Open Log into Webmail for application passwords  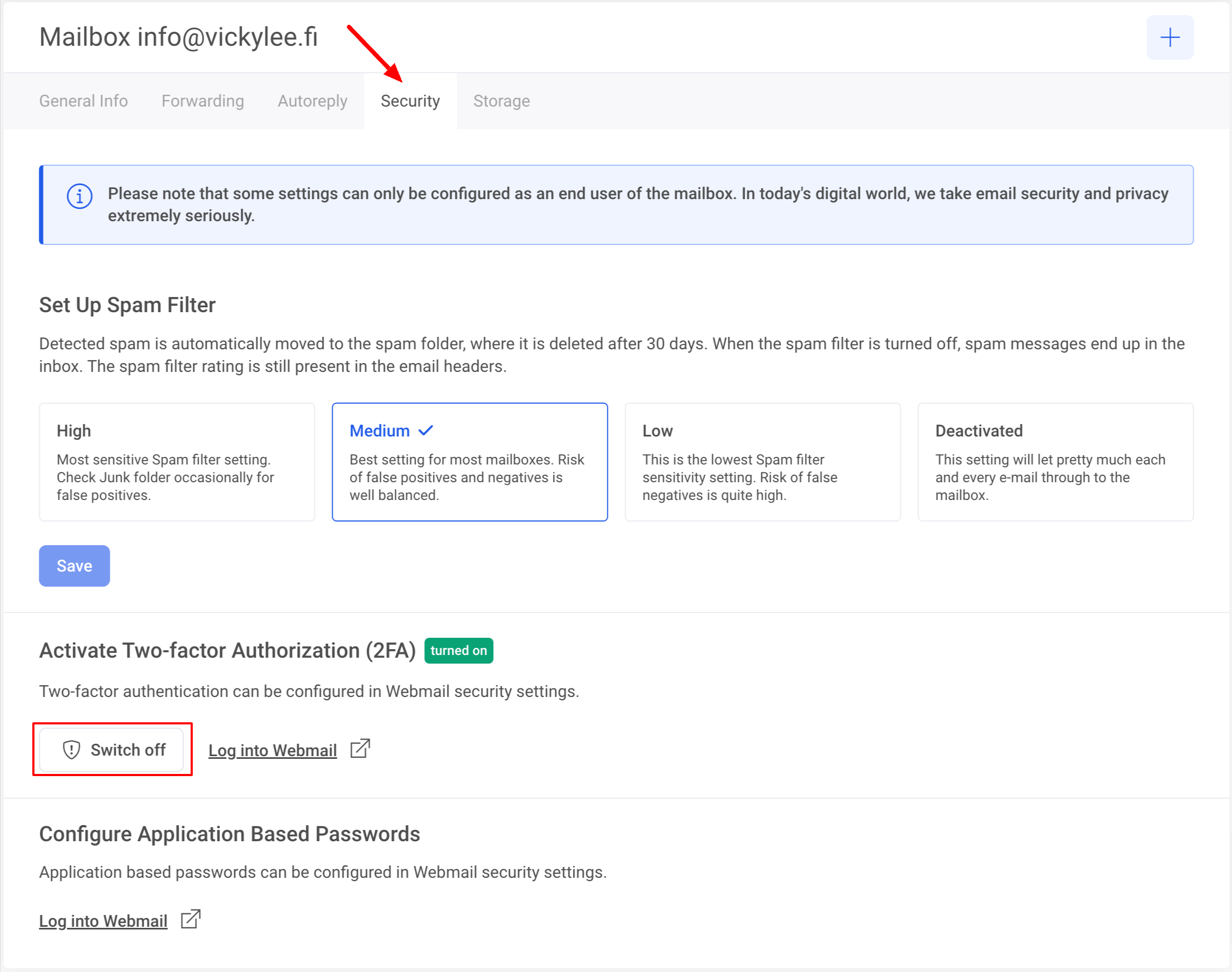point(103,920)
